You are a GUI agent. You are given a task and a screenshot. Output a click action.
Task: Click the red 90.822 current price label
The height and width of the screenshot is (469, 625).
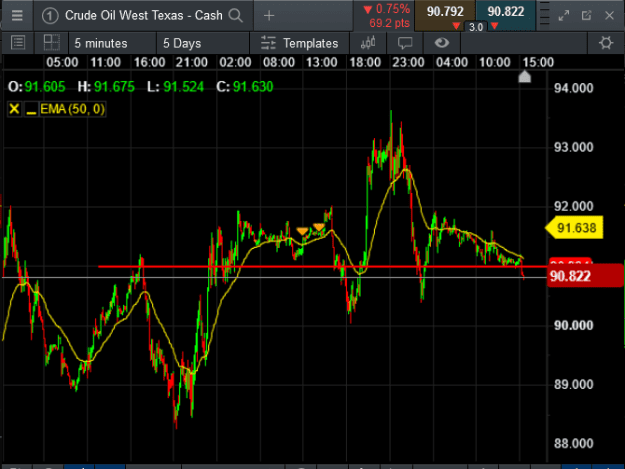click(584, 276)
